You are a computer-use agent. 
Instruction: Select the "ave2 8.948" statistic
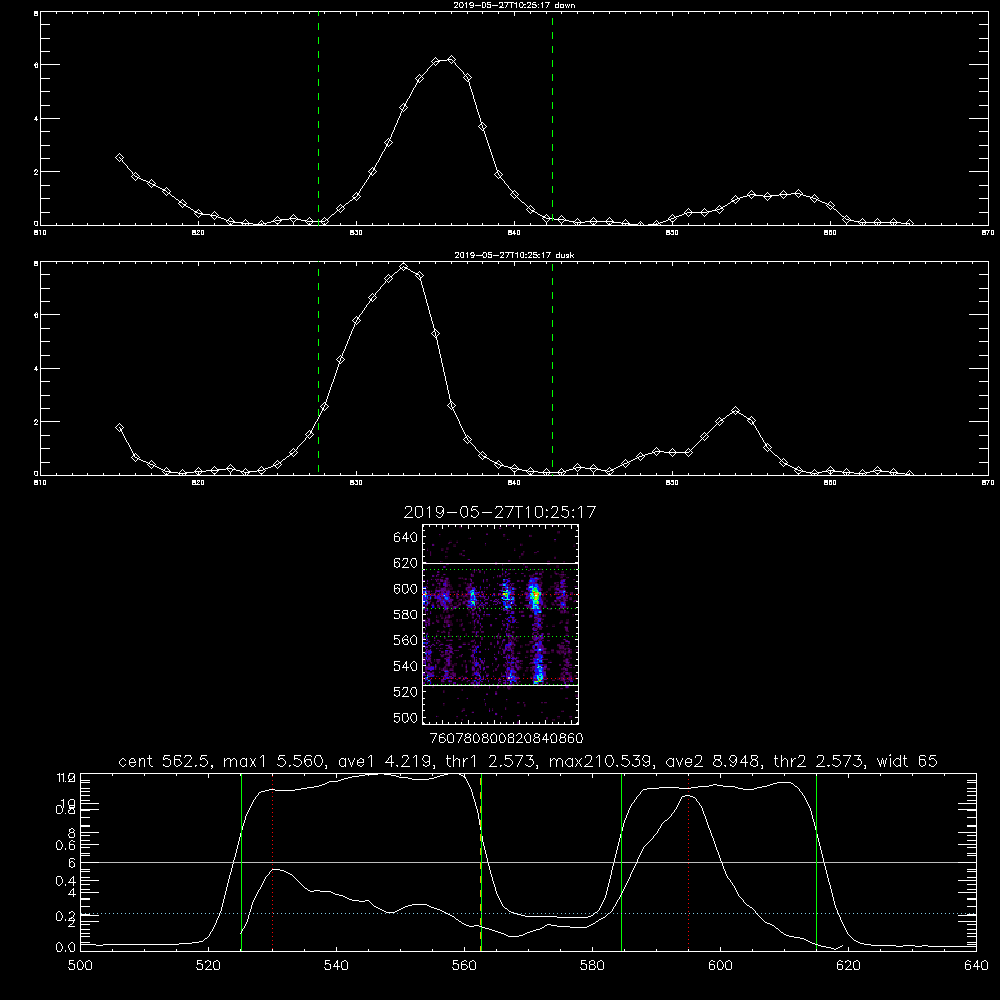click(713, 761)
